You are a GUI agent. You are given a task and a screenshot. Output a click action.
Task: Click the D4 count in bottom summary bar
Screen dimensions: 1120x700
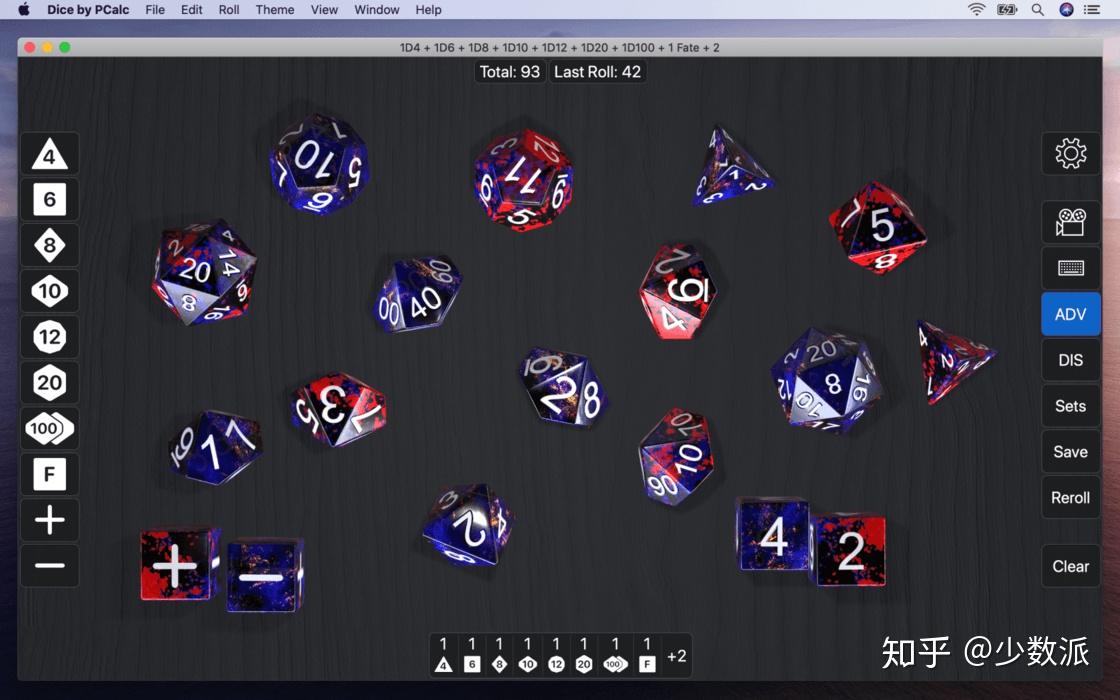[444, 655]
